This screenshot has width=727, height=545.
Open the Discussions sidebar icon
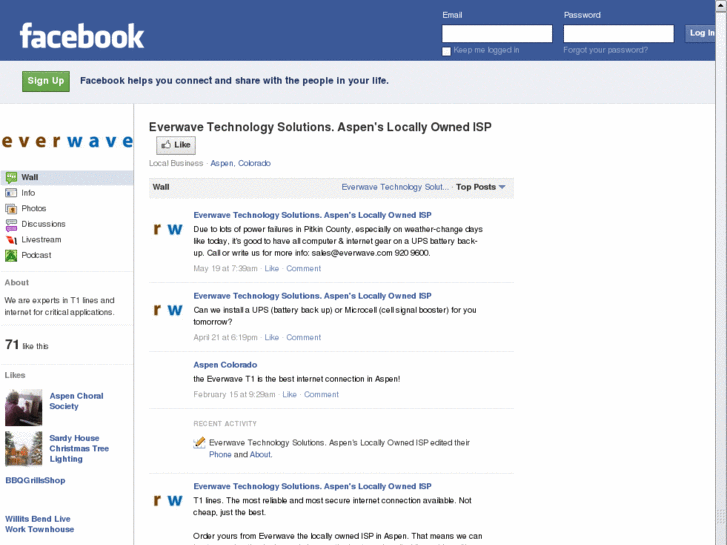(x=11, y=224)
